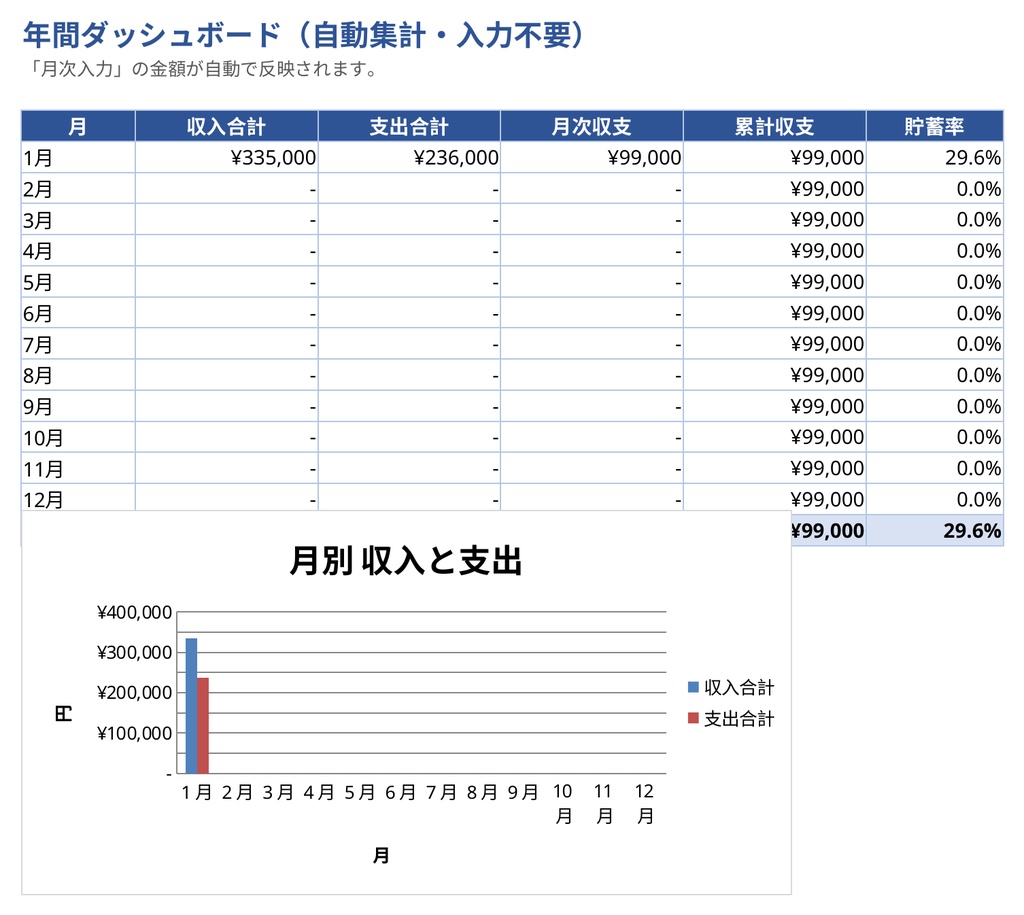This screenshot has height=915, width=1024.
Task: Click the ¥200,000 axis label
Action: pyautogui.click(x=135, y=693)
